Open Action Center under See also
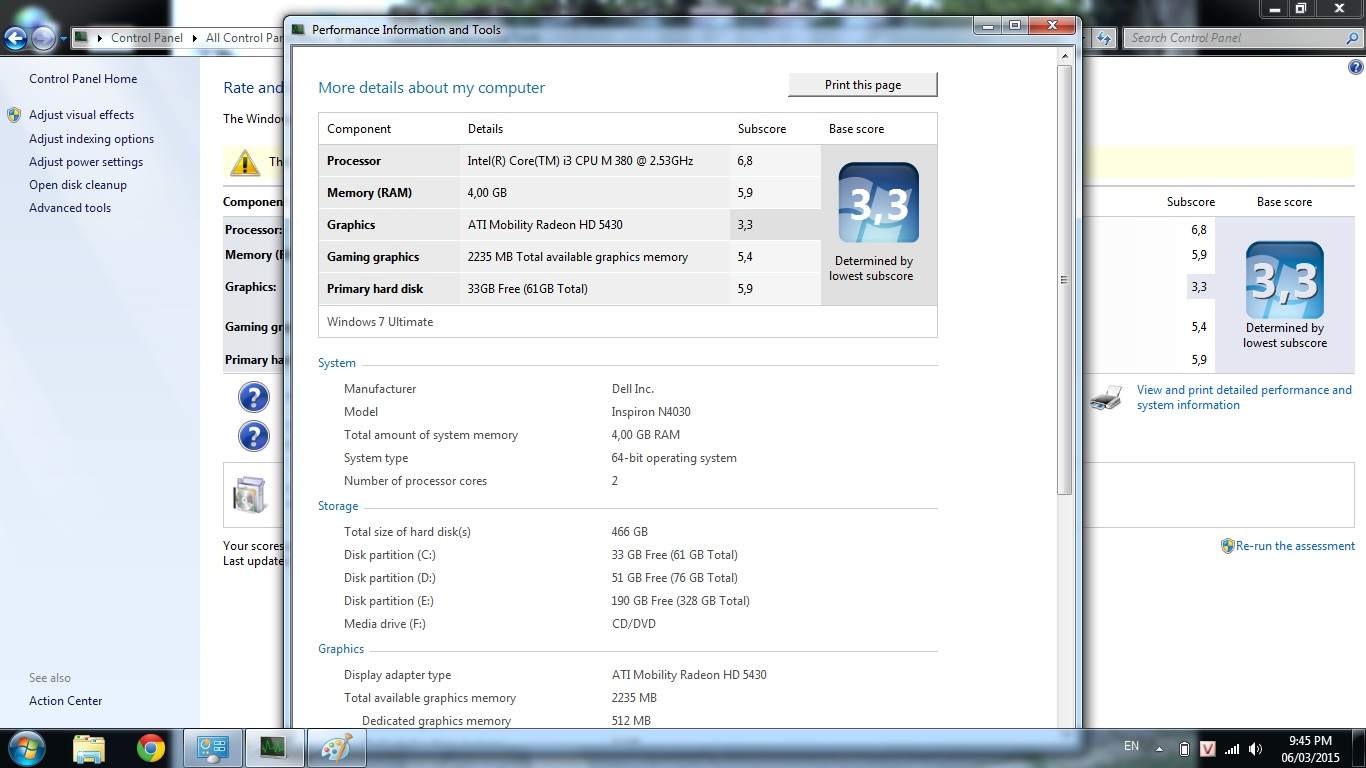1366x768 pixels. (66, 701)
